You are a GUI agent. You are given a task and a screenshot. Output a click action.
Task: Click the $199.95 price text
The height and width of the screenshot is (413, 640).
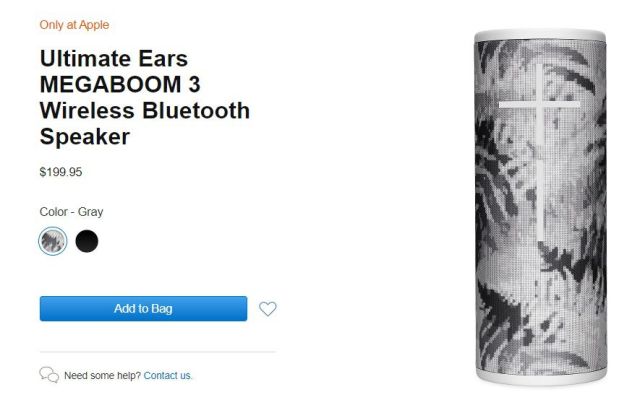61,172
